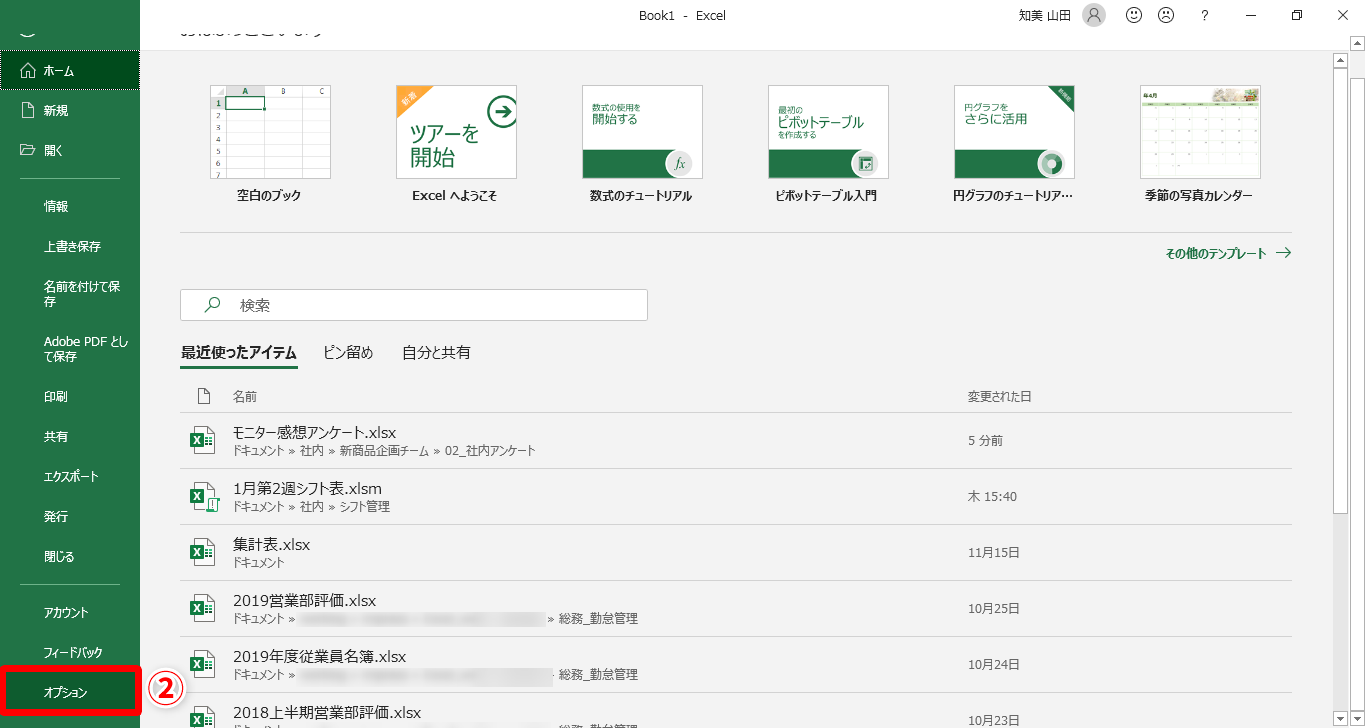Switch to 自分と共有 tab

click(436, 353)
